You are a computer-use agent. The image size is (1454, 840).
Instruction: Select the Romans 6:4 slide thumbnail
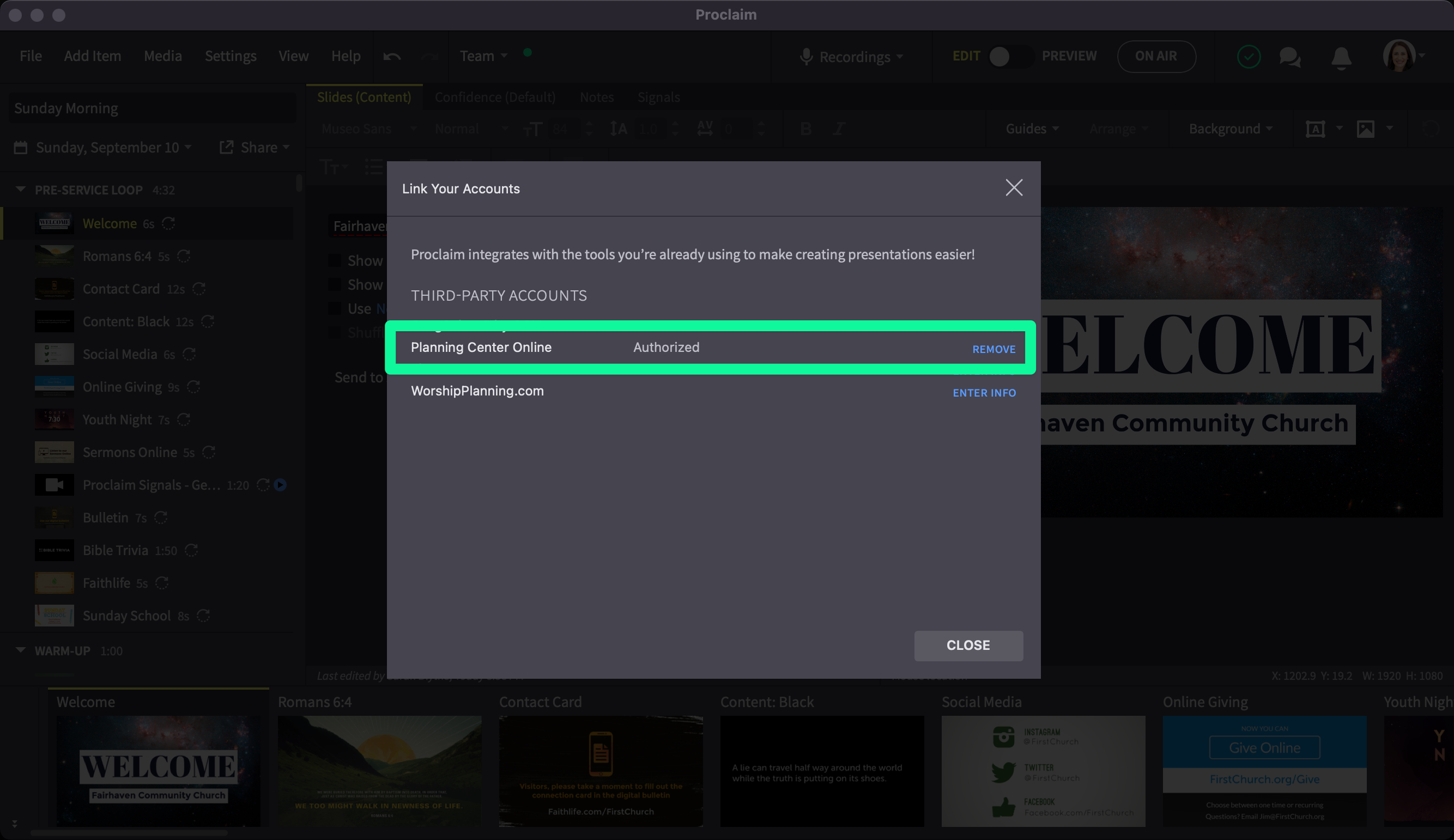click(379, 770)
